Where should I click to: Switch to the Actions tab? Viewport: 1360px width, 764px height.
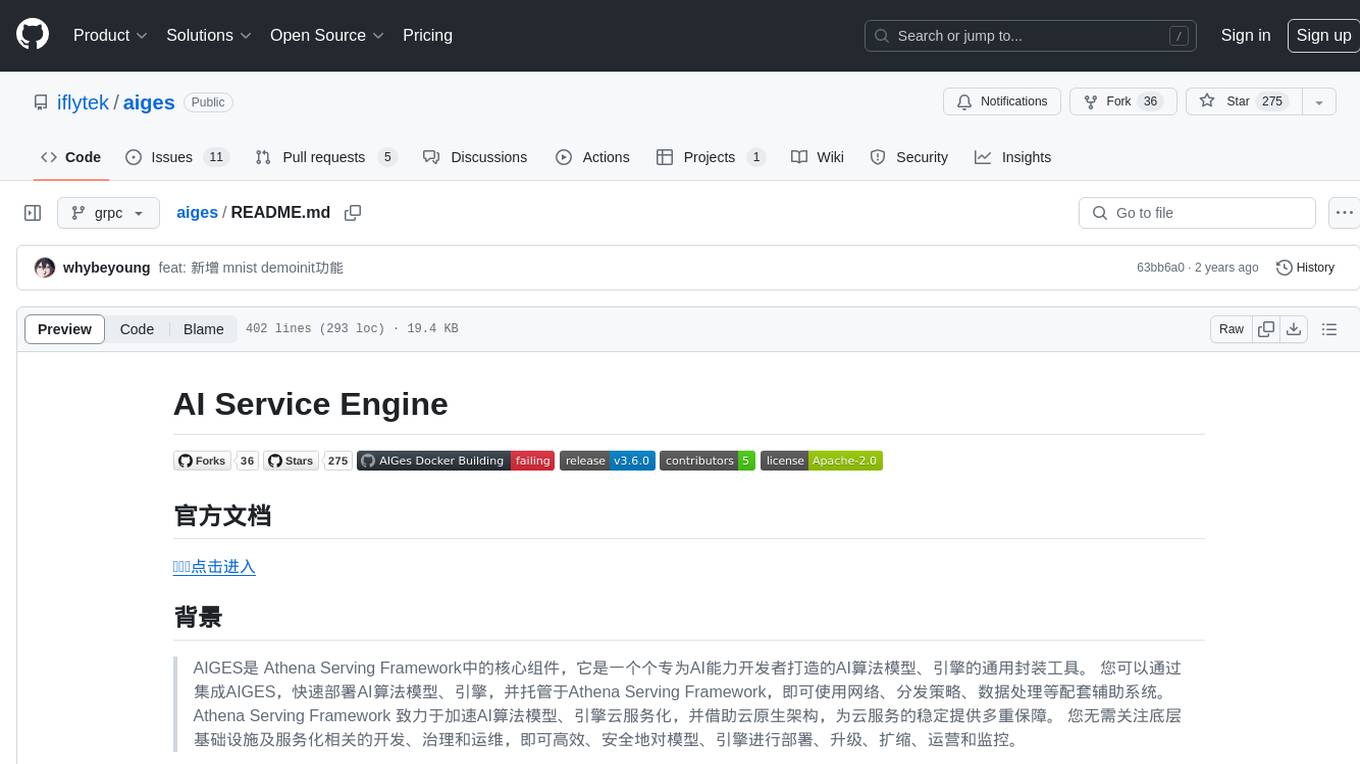(593, 157)
